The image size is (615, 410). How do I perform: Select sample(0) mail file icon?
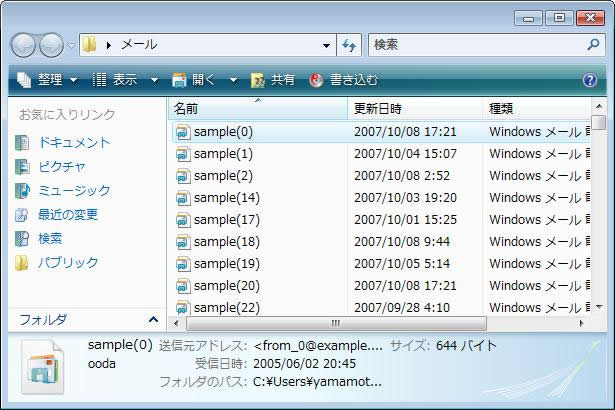click(x=183, y=132)
